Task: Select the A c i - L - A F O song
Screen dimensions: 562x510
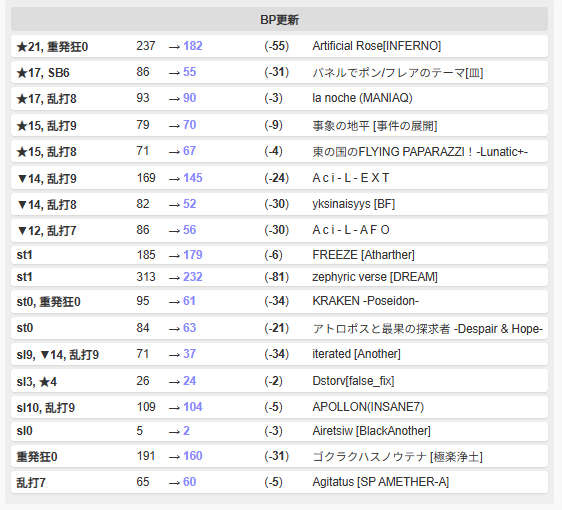Action: (351, 230)
